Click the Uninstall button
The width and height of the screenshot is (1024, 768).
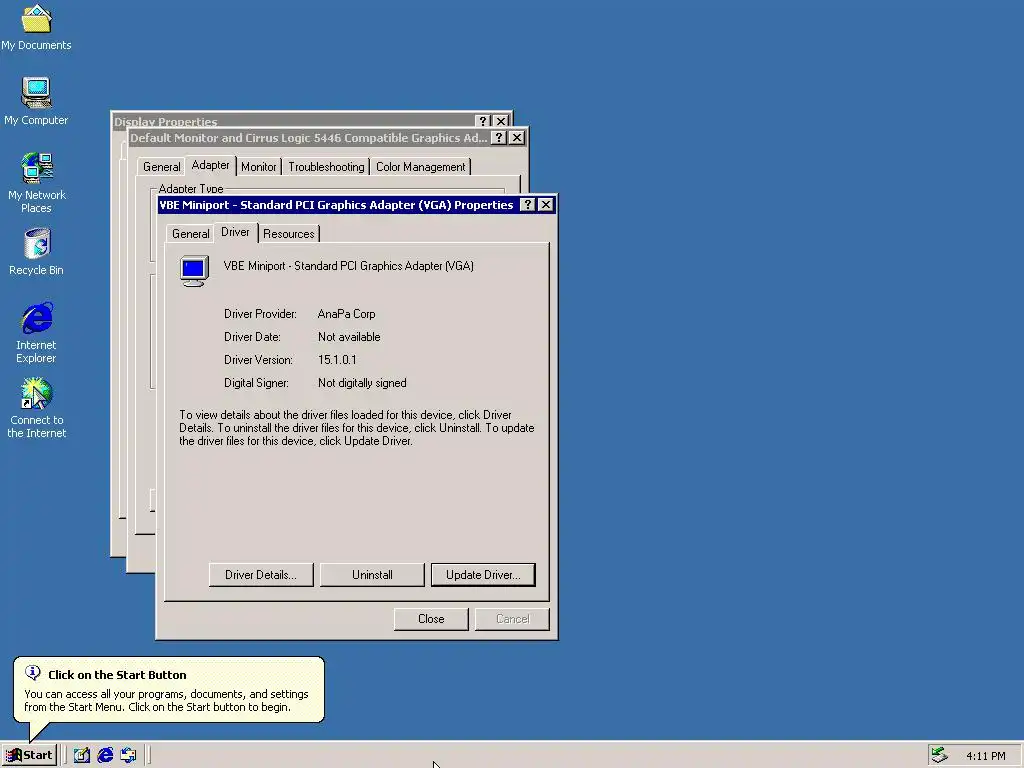point(372,575)
